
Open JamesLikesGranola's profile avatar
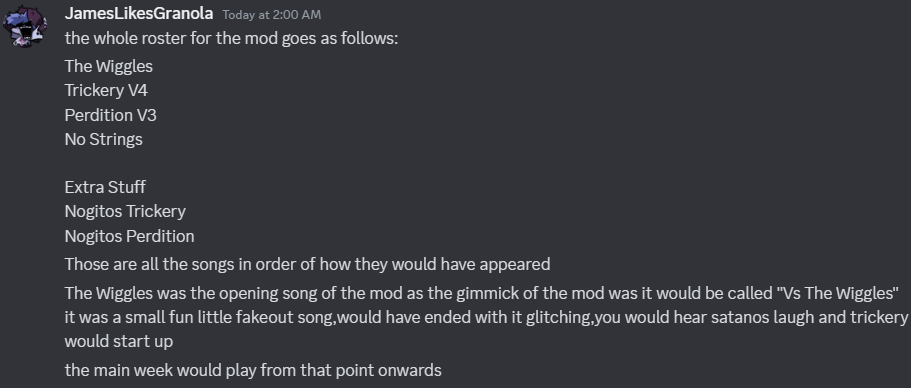click(25, 26)
